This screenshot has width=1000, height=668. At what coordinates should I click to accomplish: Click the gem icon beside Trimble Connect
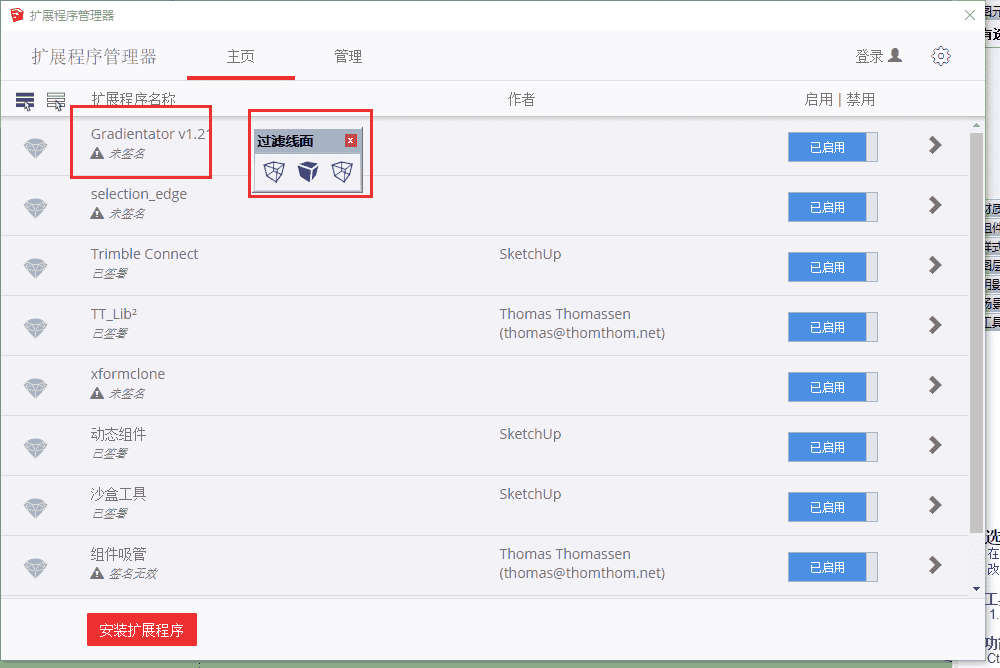click(36, 267)
